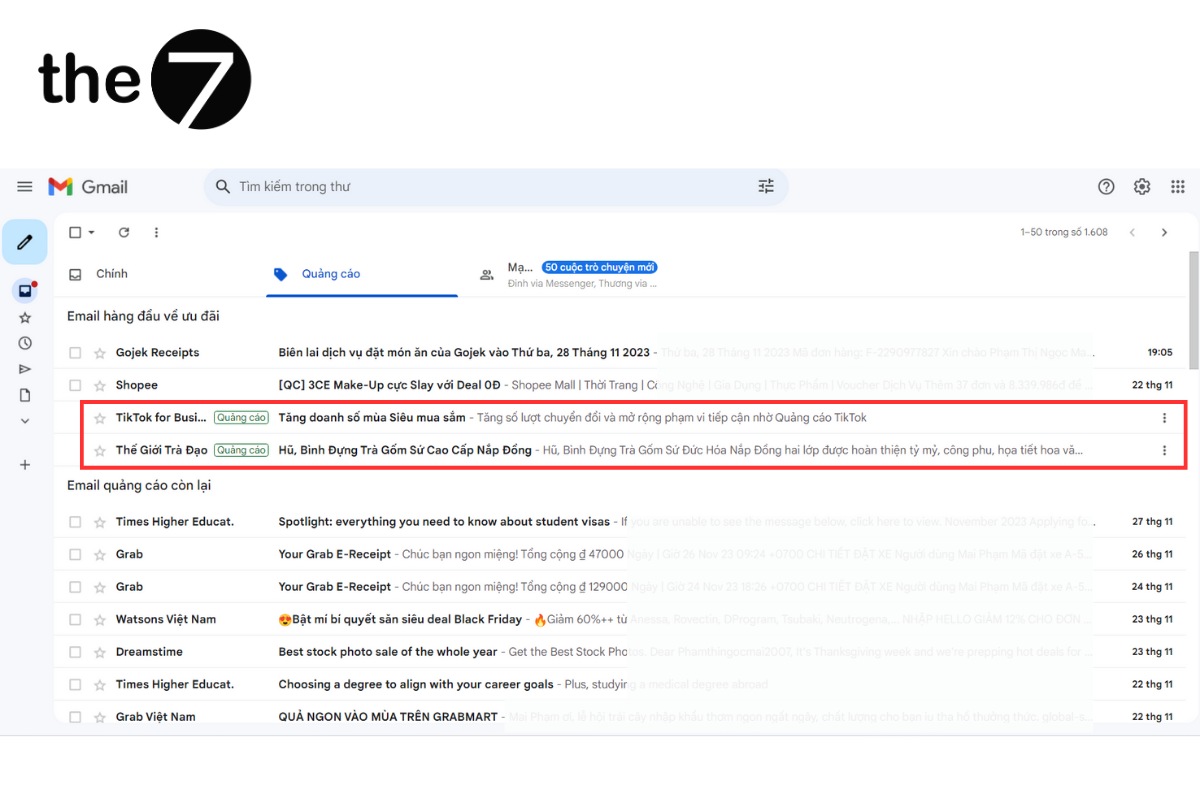Open three-dot menu on TikTok email

1163,417
